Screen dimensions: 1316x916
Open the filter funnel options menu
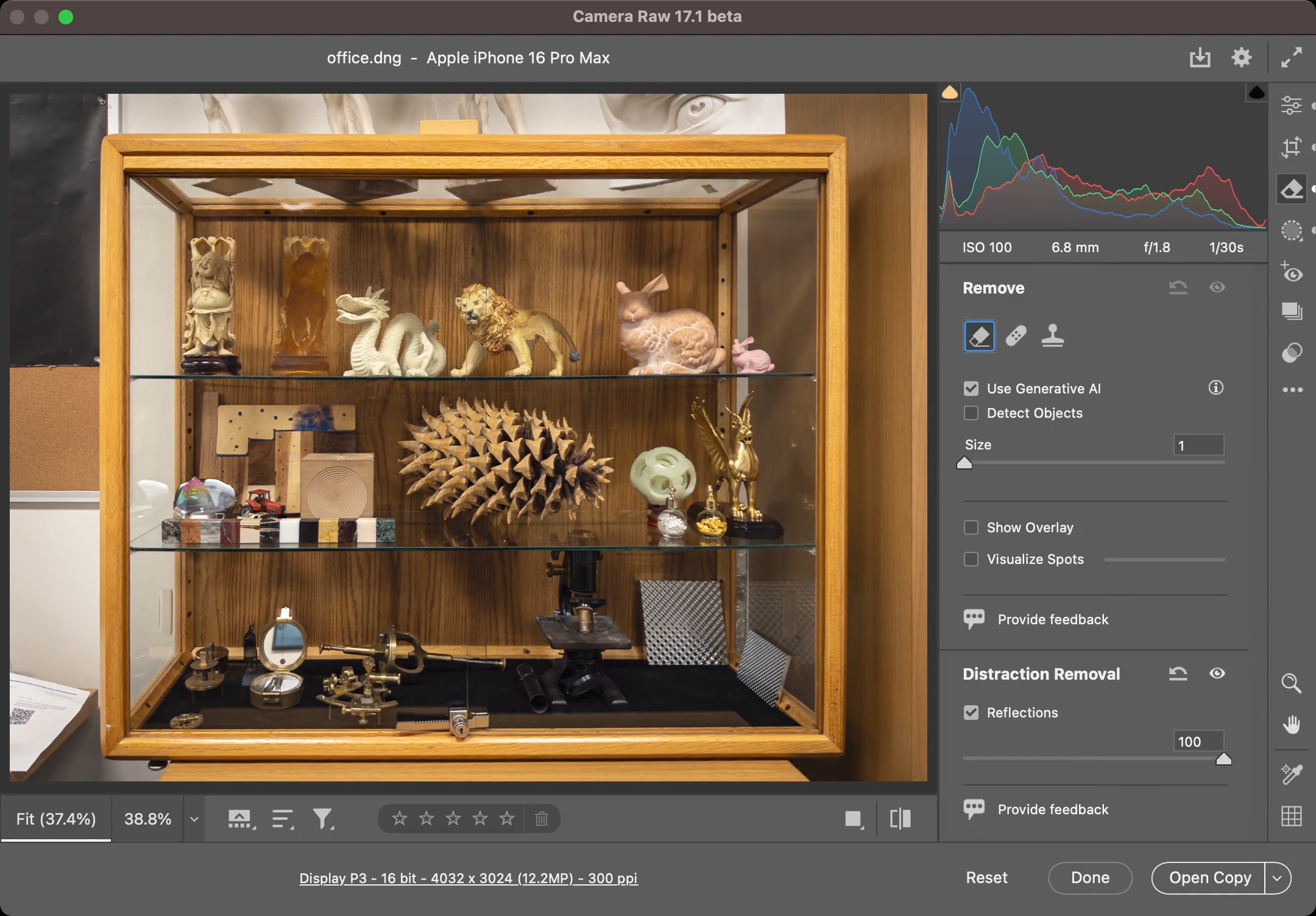pyautogui.click(x=323, y=819)
